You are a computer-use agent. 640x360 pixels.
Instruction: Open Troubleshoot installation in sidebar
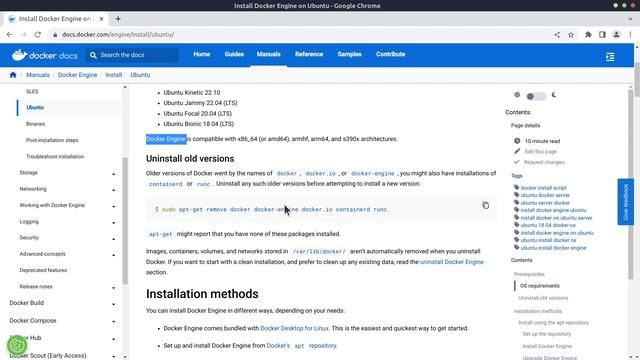[x=55, y=156]
